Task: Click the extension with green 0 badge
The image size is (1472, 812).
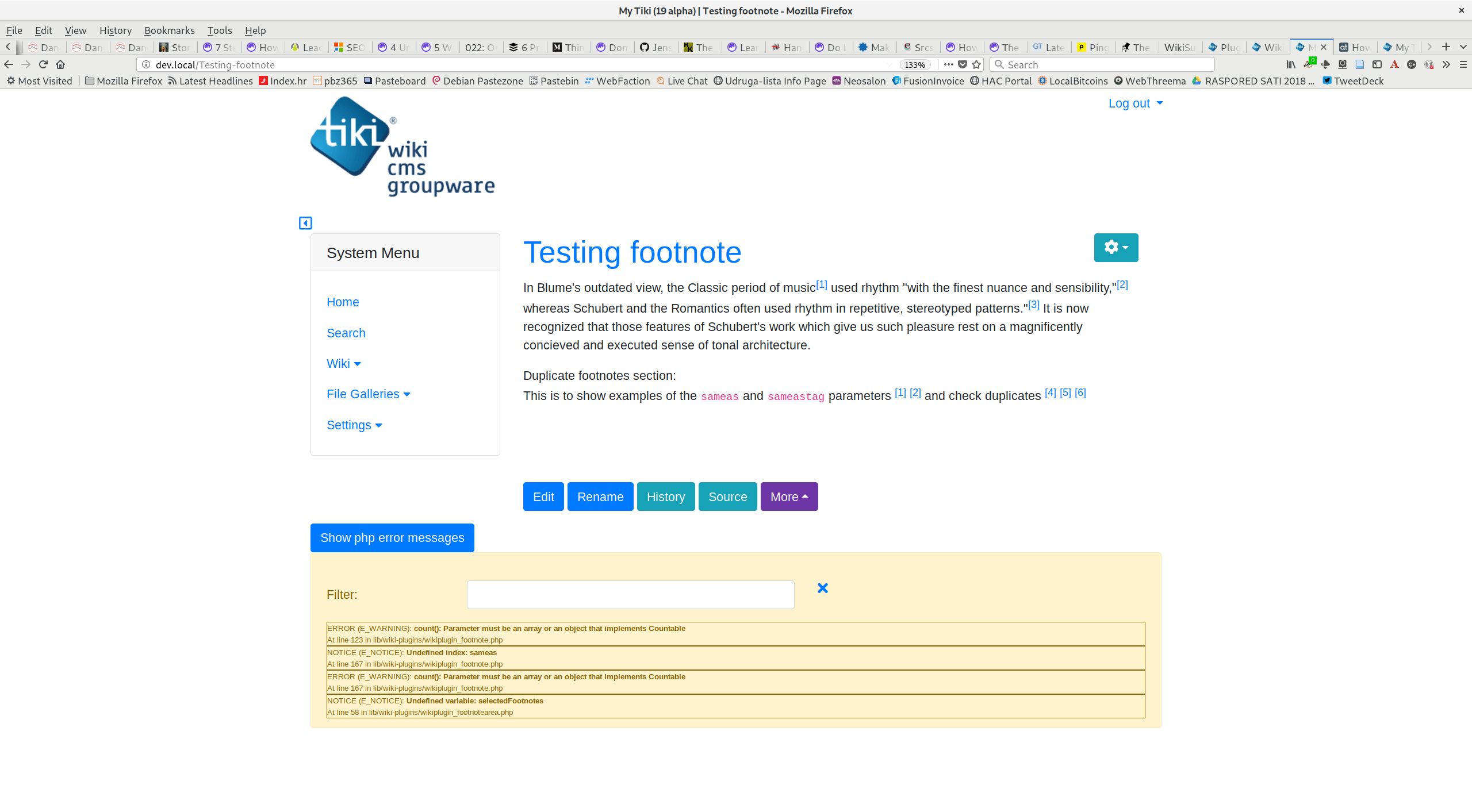Action: click(x=1309, y=64)
